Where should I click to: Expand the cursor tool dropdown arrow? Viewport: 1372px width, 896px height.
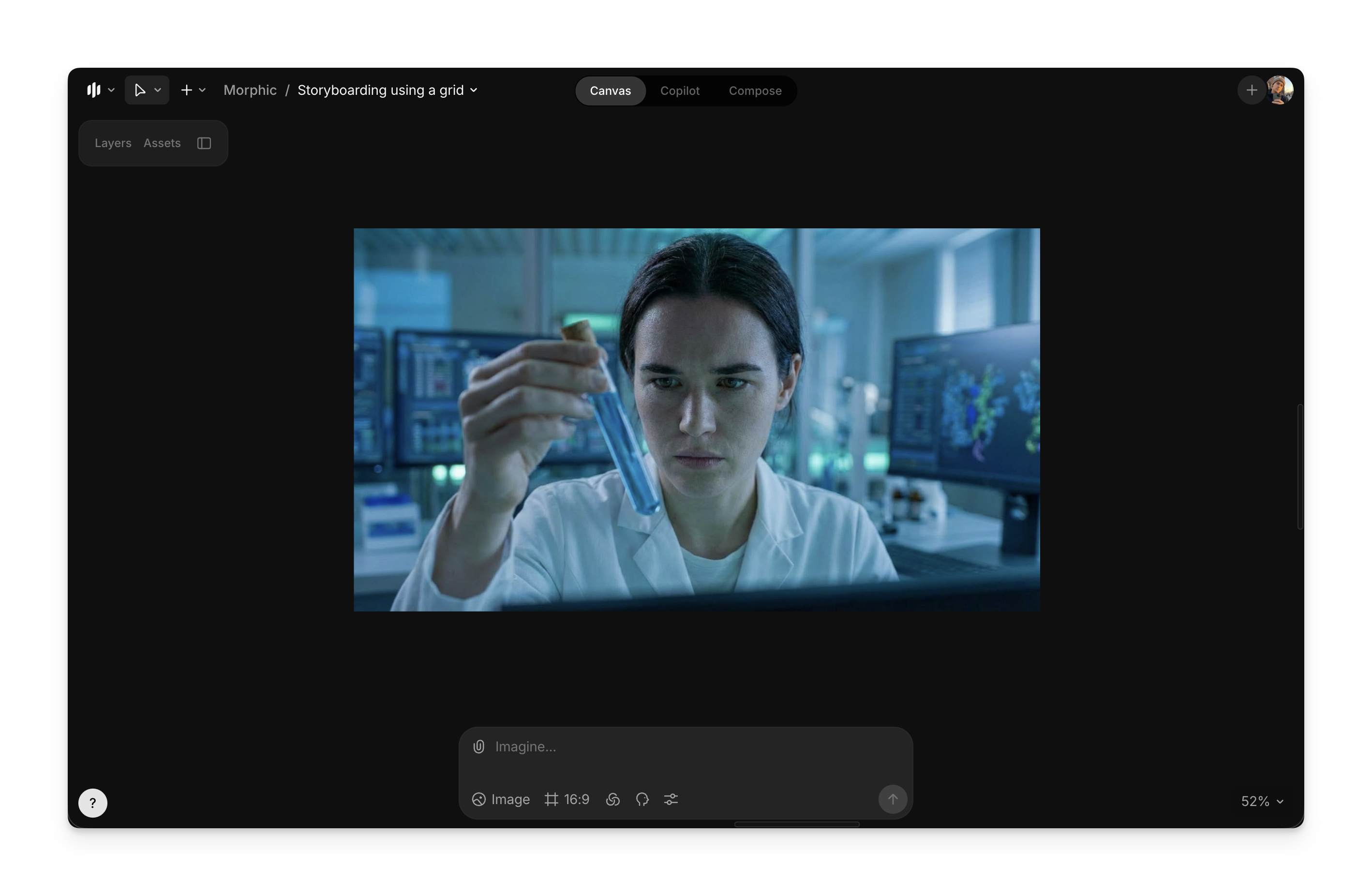[x=157, y=90]
